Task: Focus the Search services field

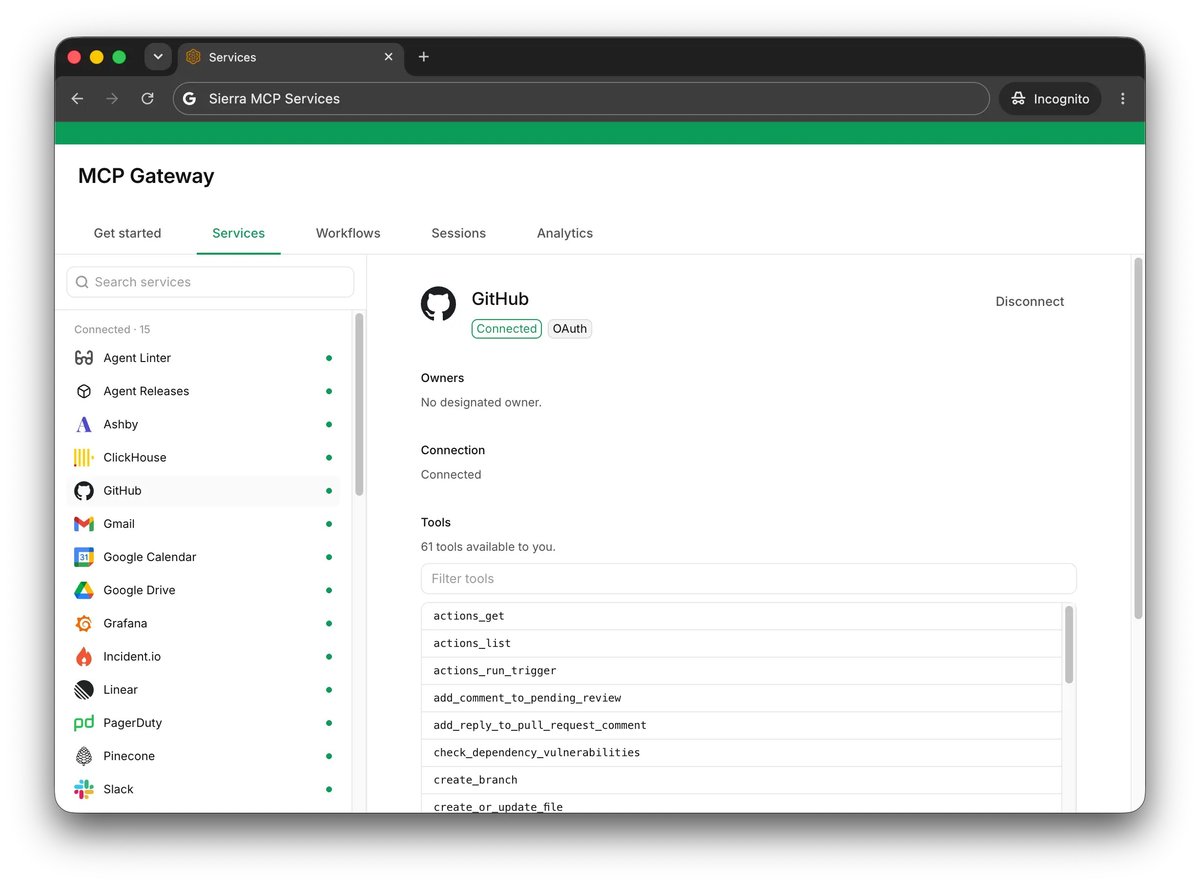Action: 210,282
